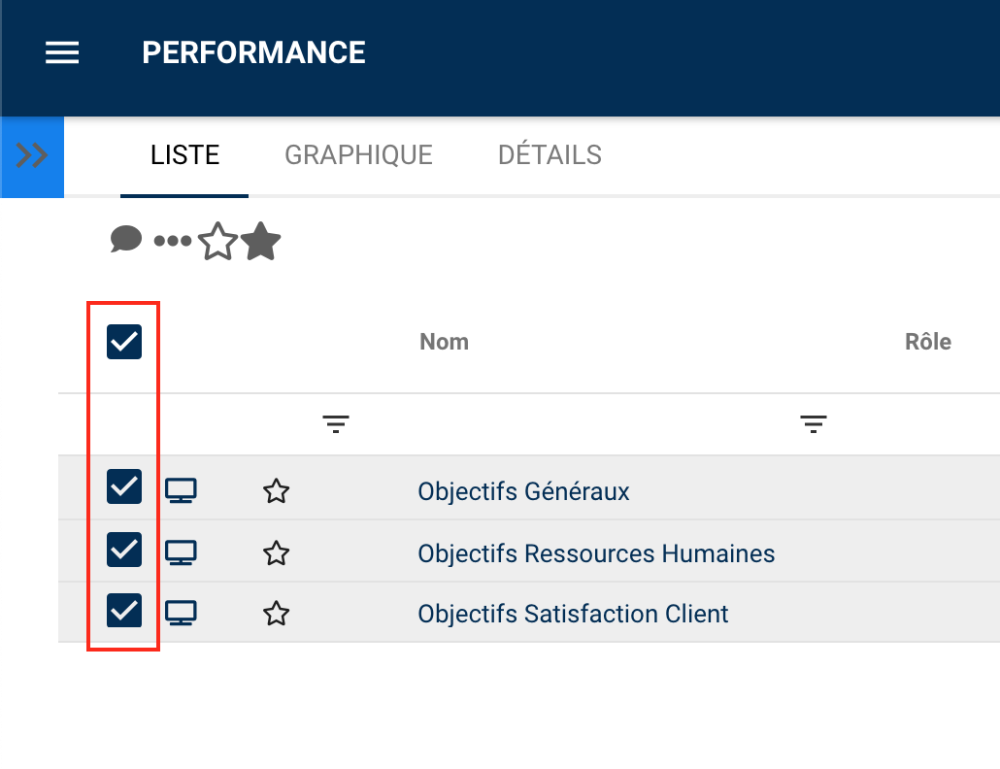
Task: Star the Objectifs Satisfaction Client row
Action: click(x=276, y=613)
